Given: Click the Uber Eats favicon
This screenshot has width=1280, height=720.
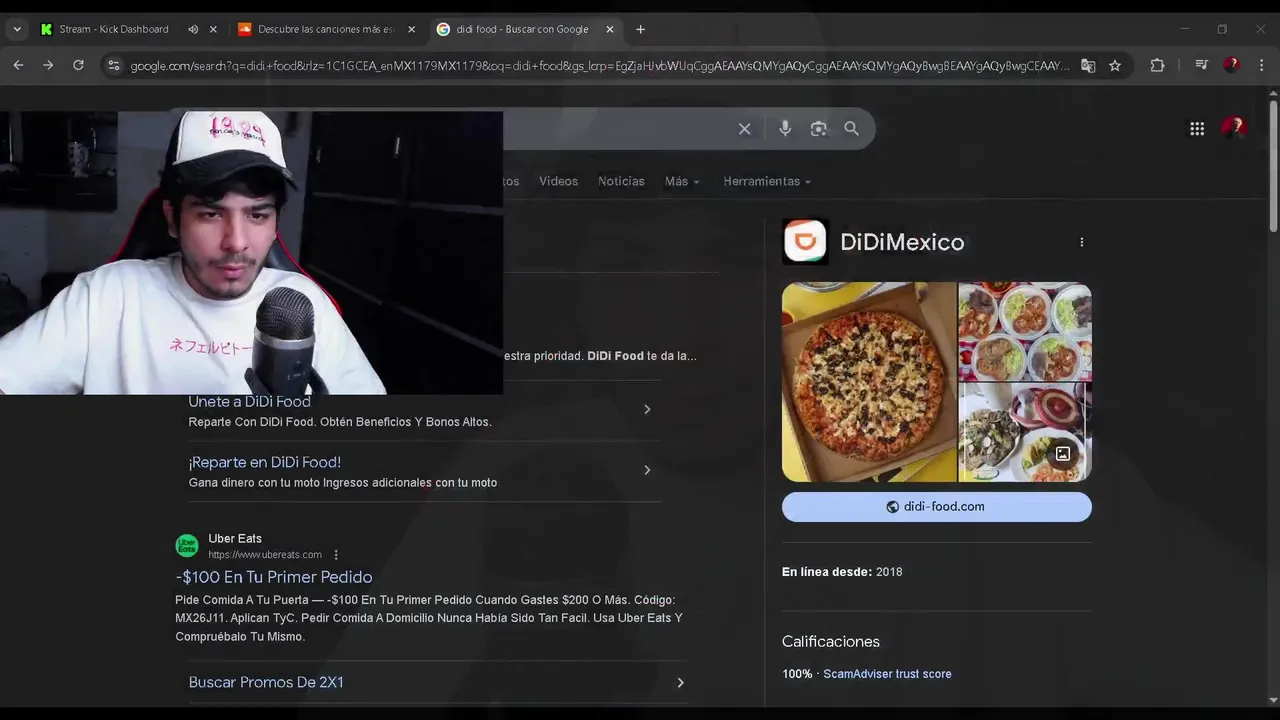Looking at the screenshot, I should (x=187, y=546).
